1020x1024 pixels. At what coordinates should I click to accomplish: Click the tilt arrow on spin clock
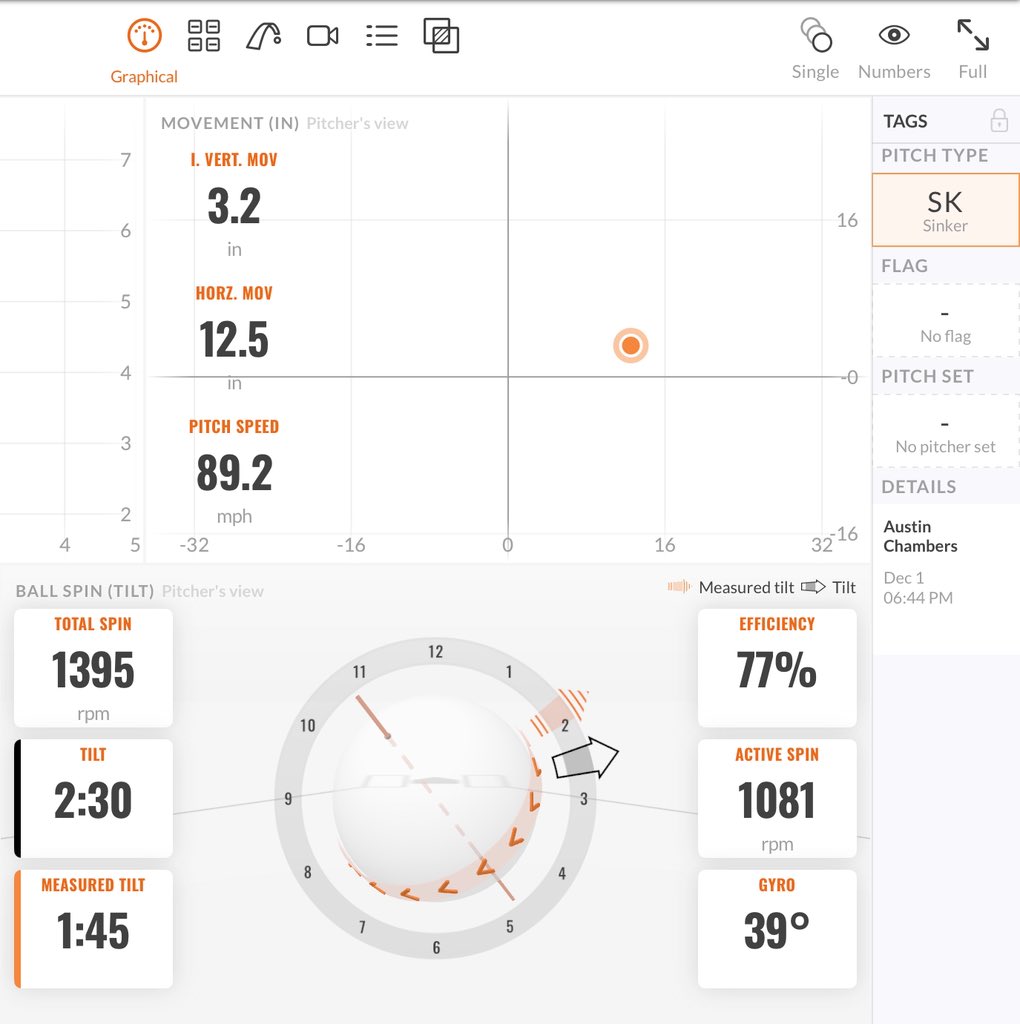coord(585,759)
